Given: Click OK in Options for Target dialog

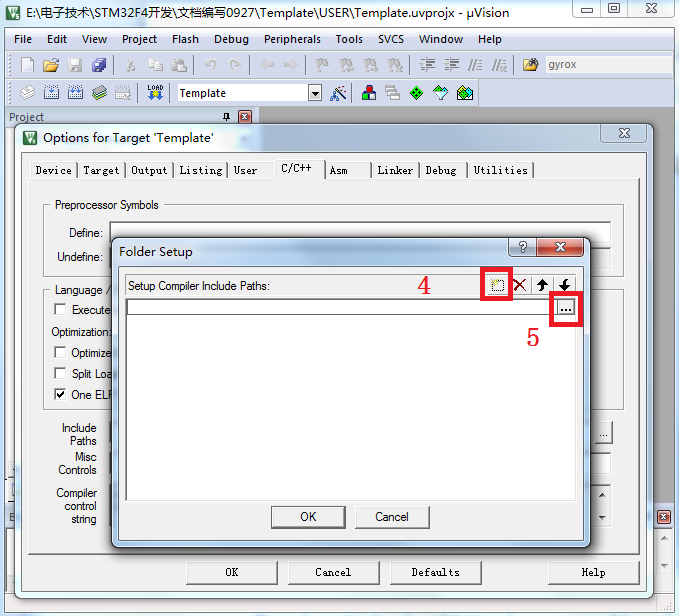Looking at the screenshot, I should [x=232, y=572].
